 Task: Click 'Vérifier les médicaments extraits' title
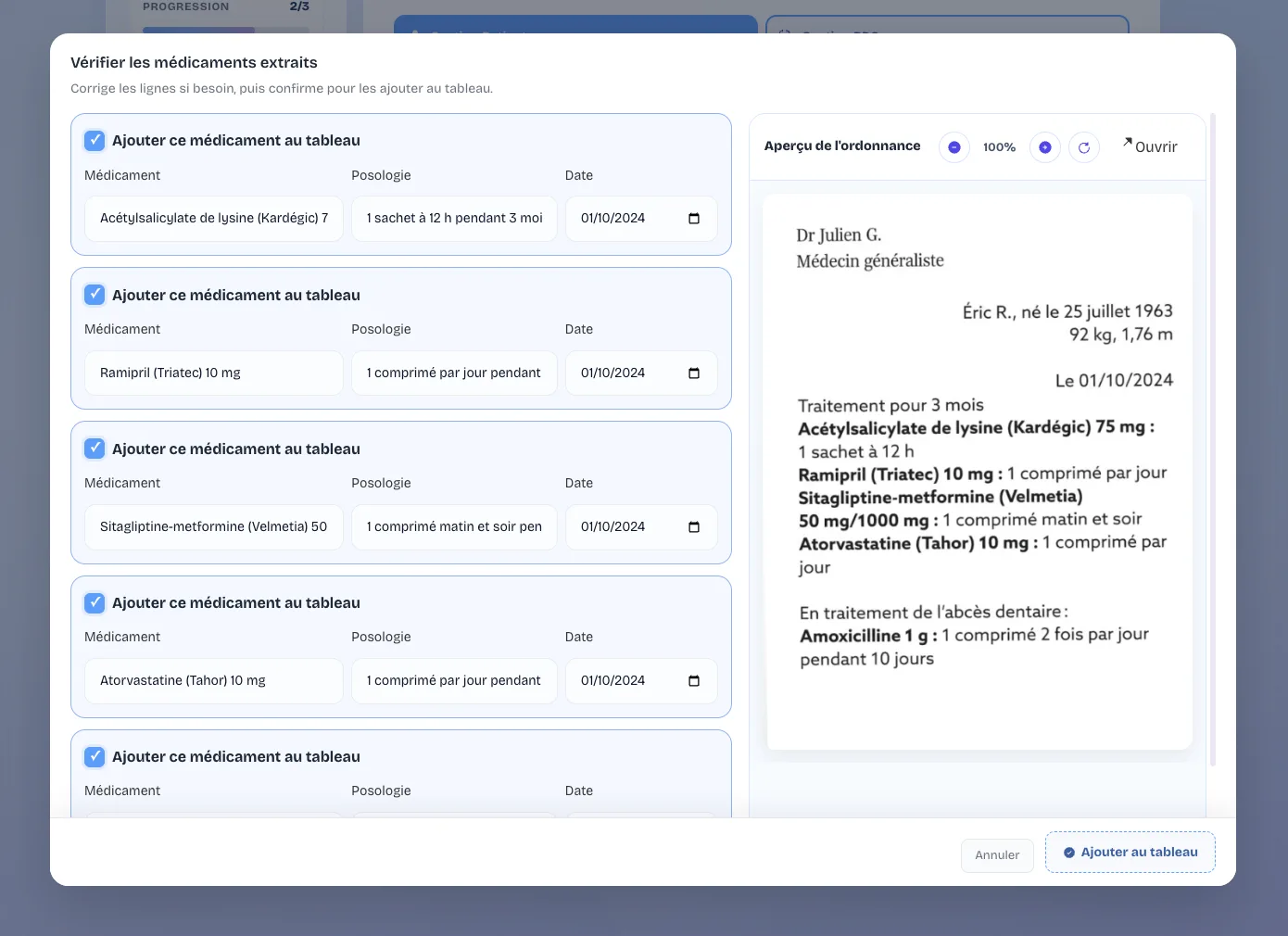194,63
